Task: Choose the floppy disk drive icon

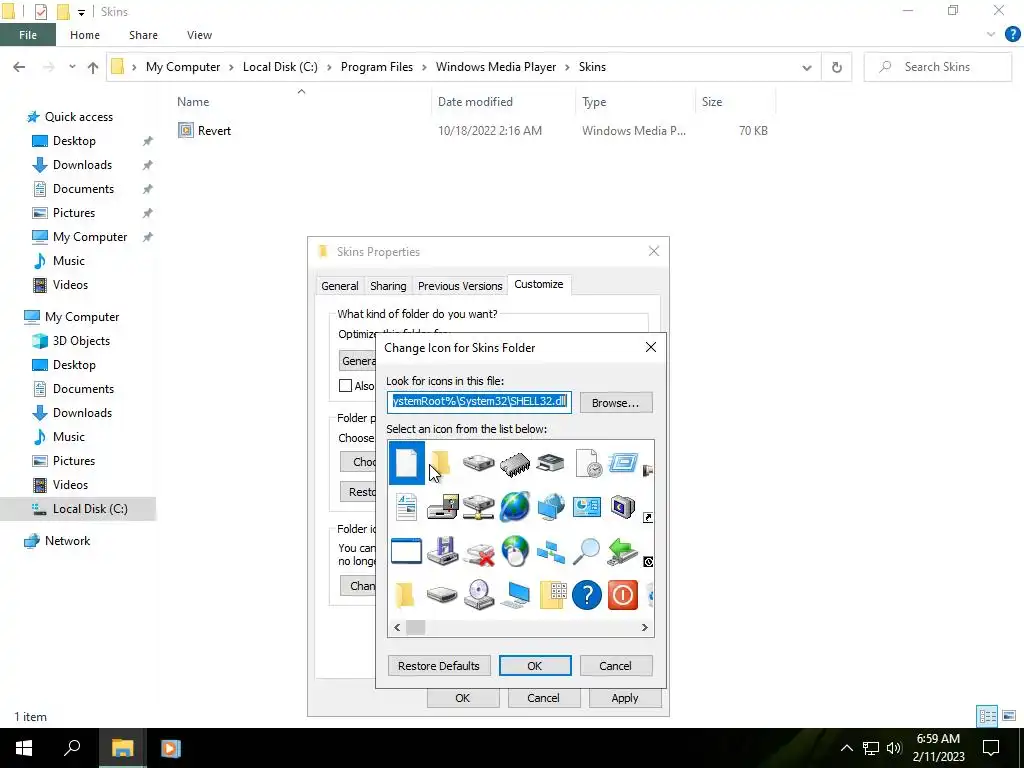Action: (x=442, y=551)
